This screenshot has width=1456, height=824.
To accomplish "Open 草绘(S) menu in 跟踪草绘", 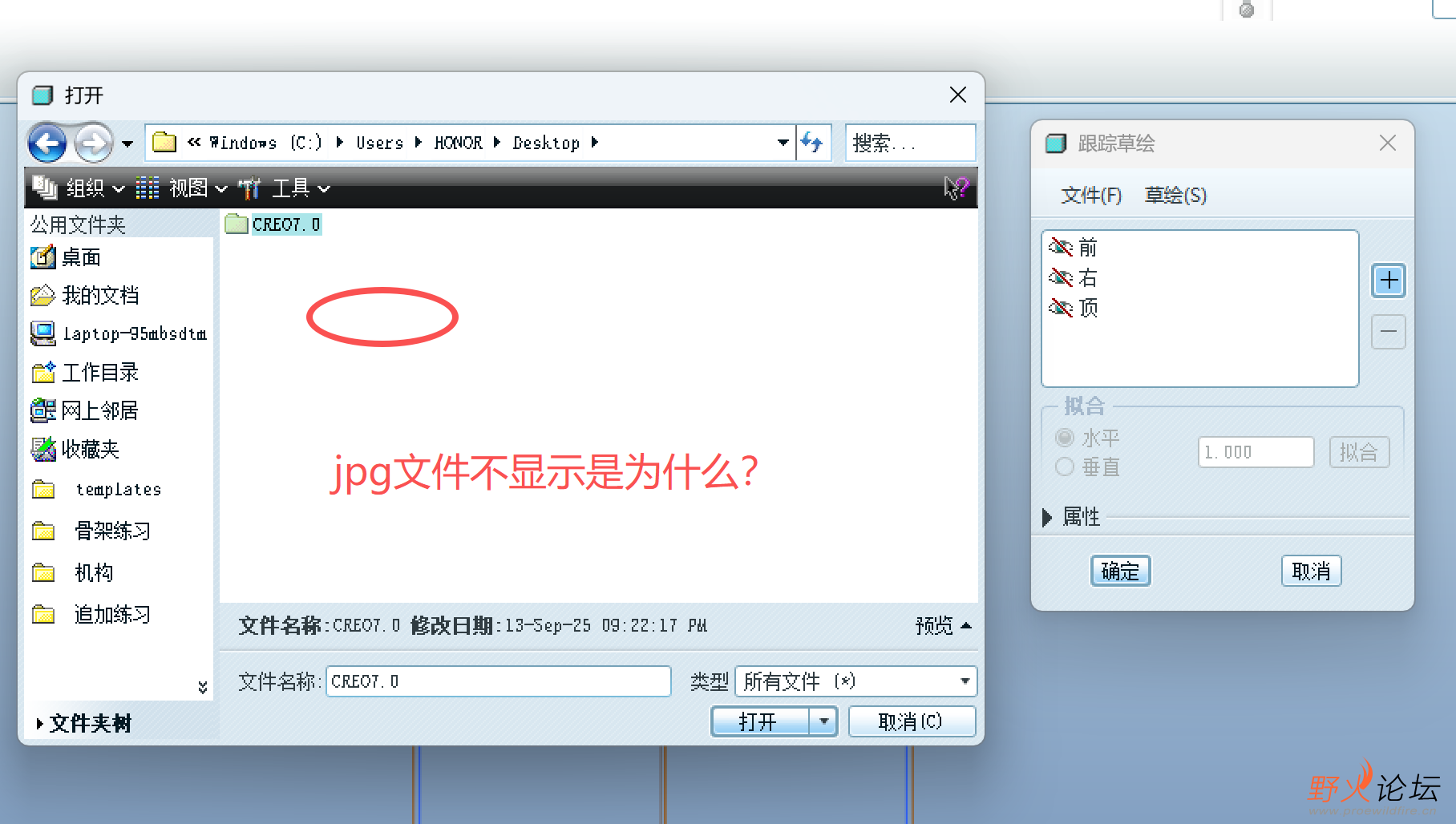I will coord(1175,195).
